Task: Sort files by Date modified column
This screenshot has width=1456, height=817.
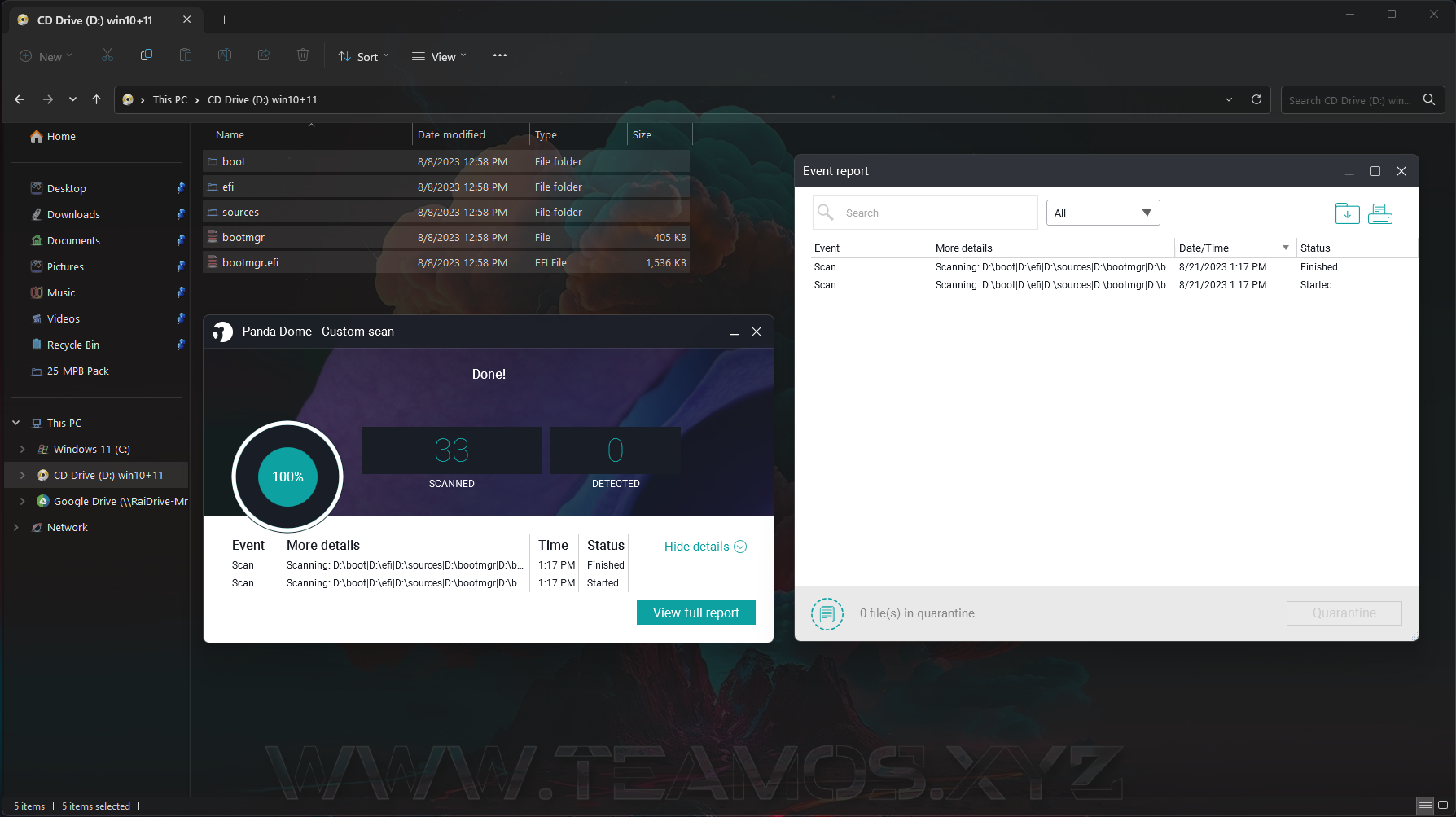Action: tap(471, 134)
